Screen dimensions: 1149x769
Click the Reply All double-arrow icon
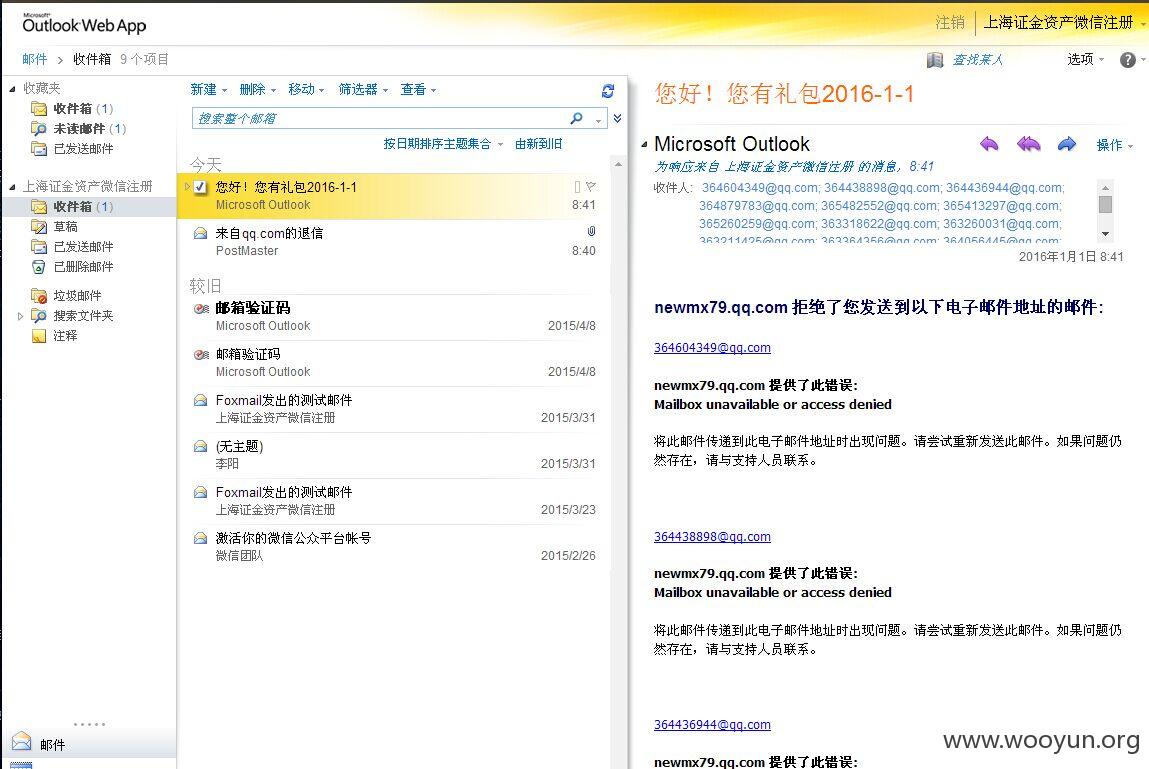click(1028, 144)
